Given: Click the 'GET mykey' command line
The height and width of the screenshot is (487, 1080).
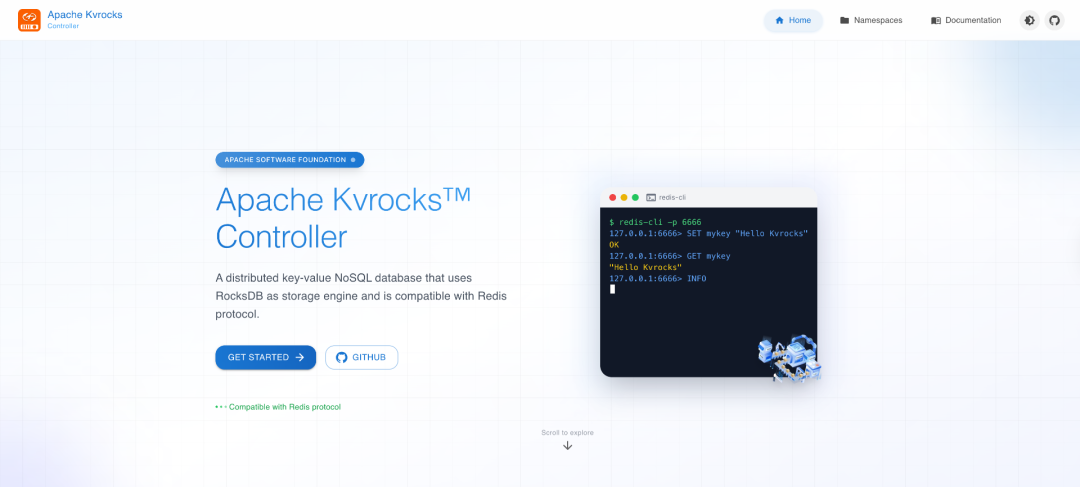Looking at the screenshot, I should click(x=669, y=256).
